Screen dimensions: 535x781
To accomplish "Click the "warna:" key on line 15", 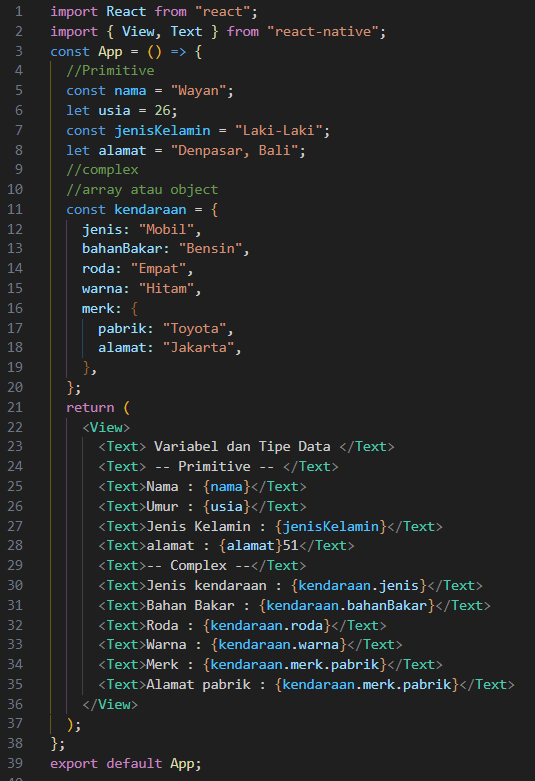I will (x=106, y=289).
